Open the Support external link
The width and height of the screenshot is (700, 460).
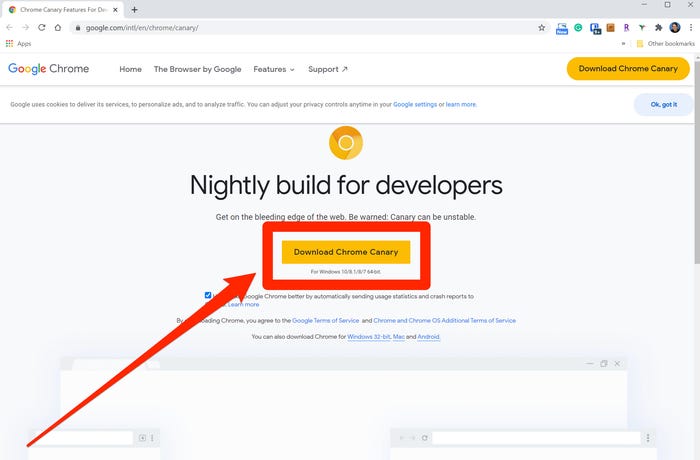[x=328, y=69]
